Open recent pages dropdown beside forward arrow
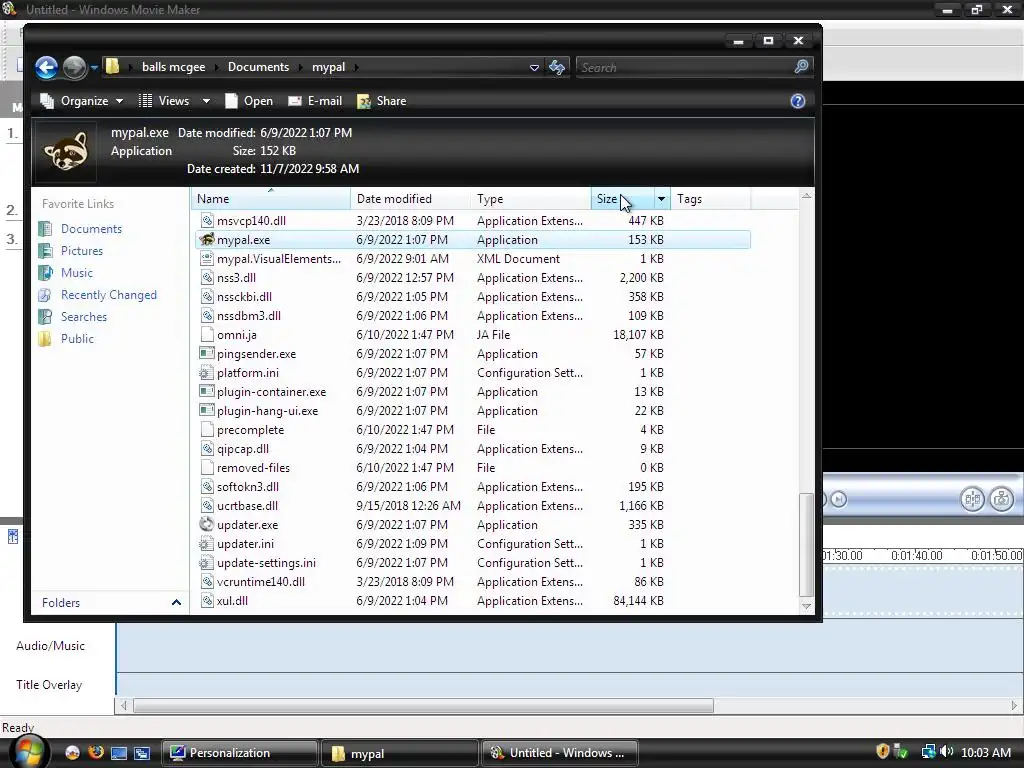 (94, 67)
